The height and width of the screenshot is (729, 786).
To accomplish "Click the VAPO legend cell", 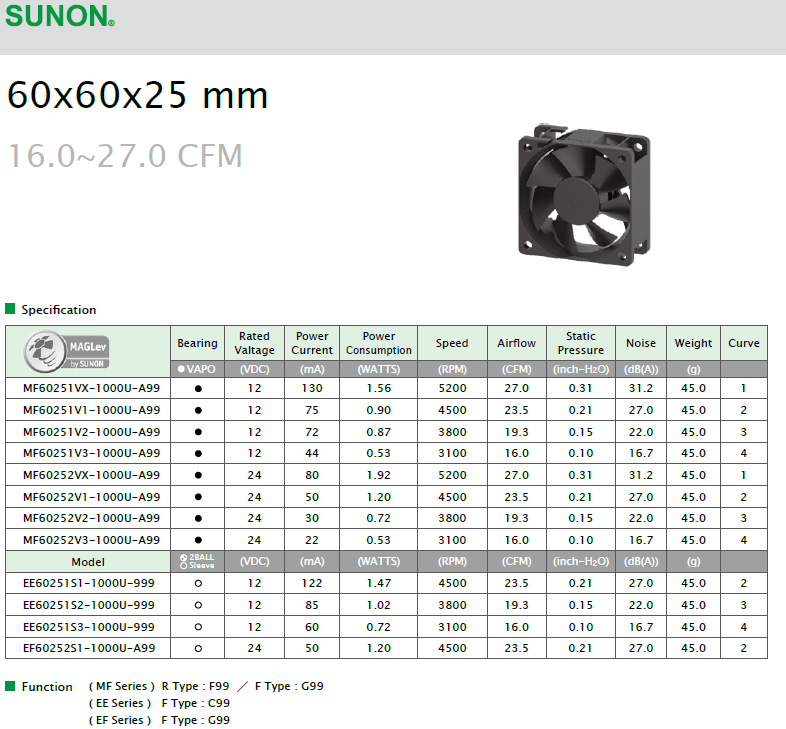I will 197,369.
